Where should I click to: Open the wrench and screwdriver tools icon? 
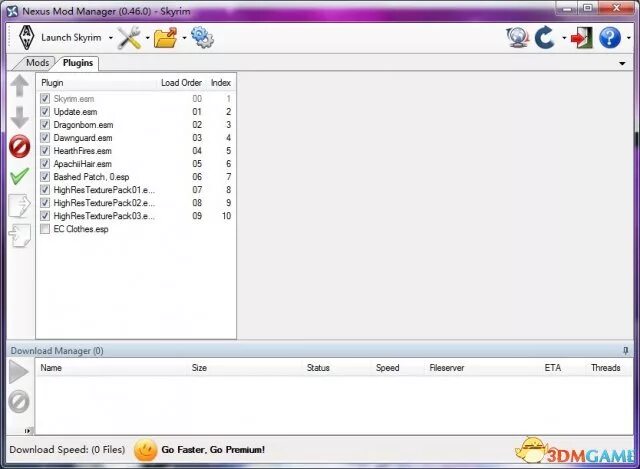(129, 38)
